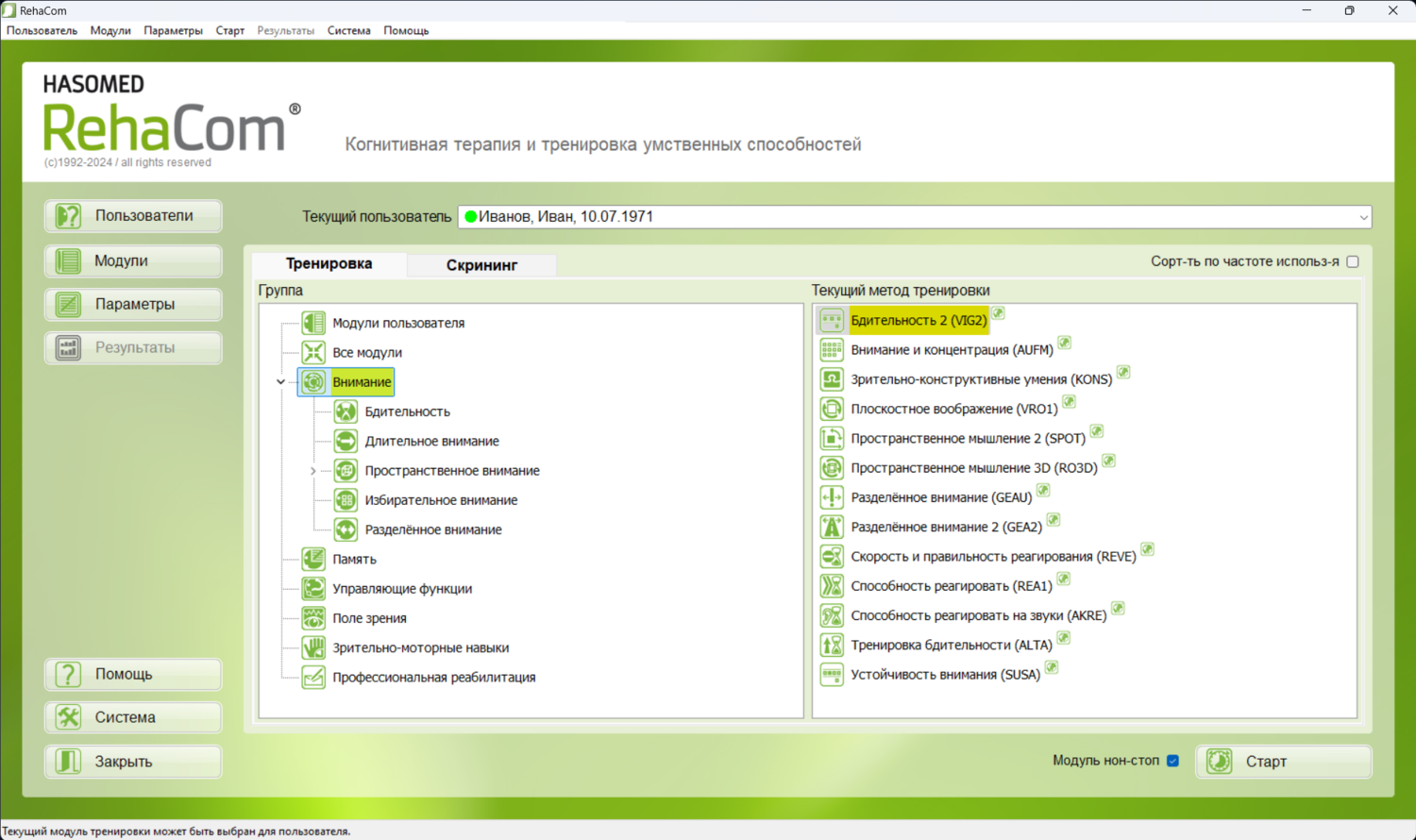Collapse the Внимание tree group
1416x840 pixels.
point(280,382)
